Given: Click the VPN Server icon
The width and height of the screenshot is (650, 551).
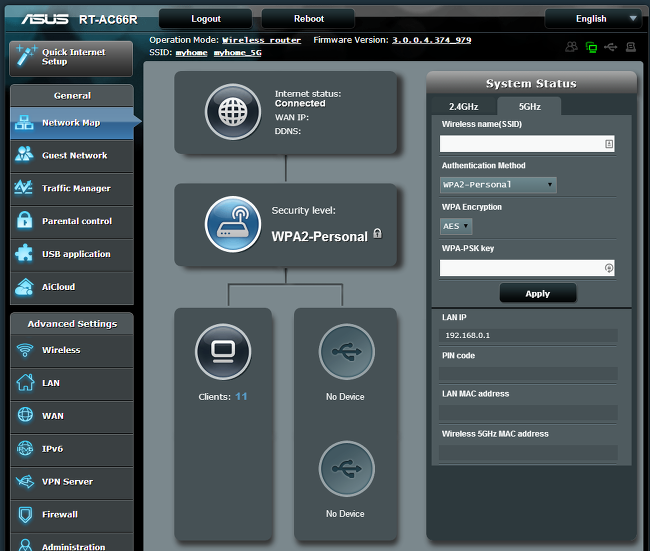Looking at the screenshot, I should pos(25,481).
